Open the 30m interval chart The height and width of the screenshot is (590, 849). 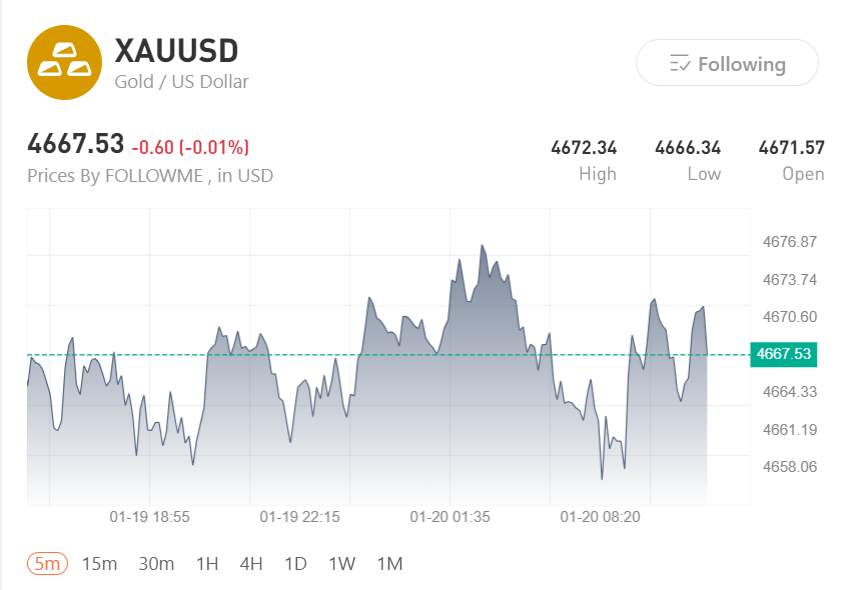tap(155, 563)
